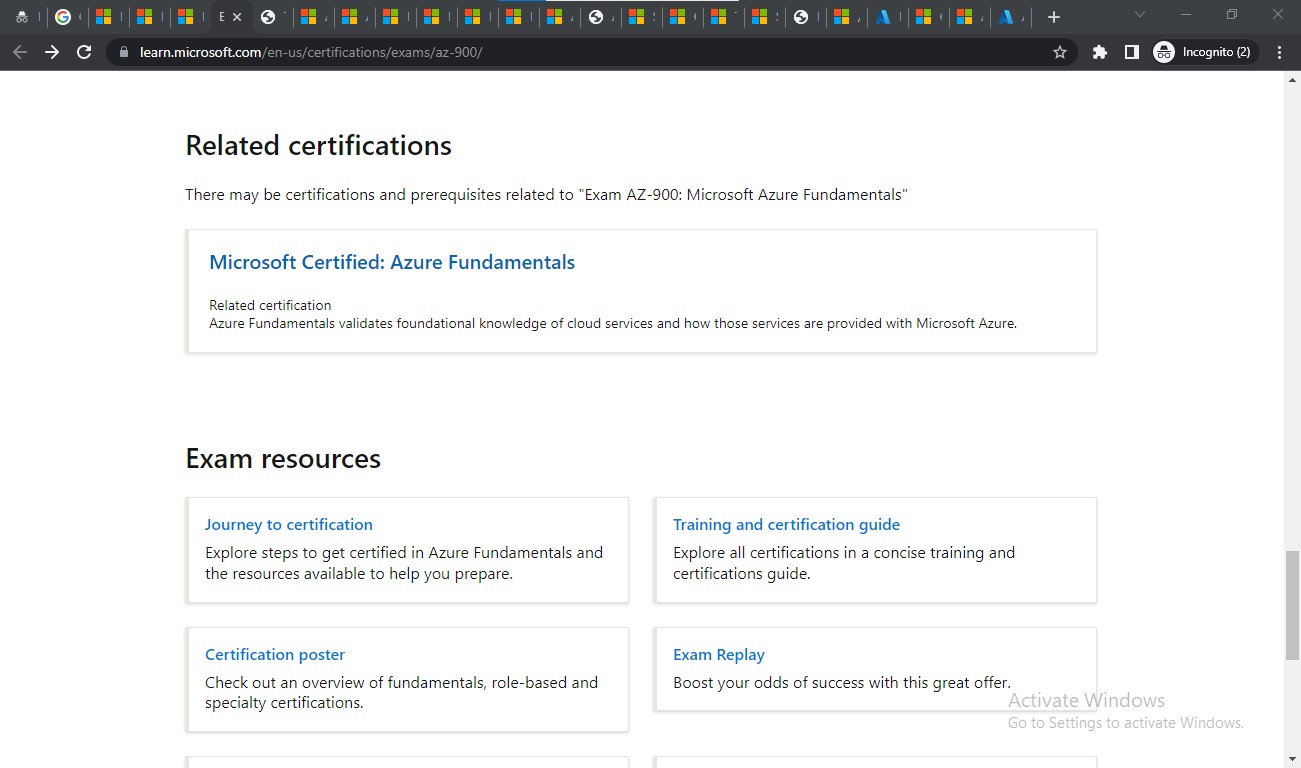Navigate forward with the forward arrow
1301x768 pixels.
(x=52, y=52)
